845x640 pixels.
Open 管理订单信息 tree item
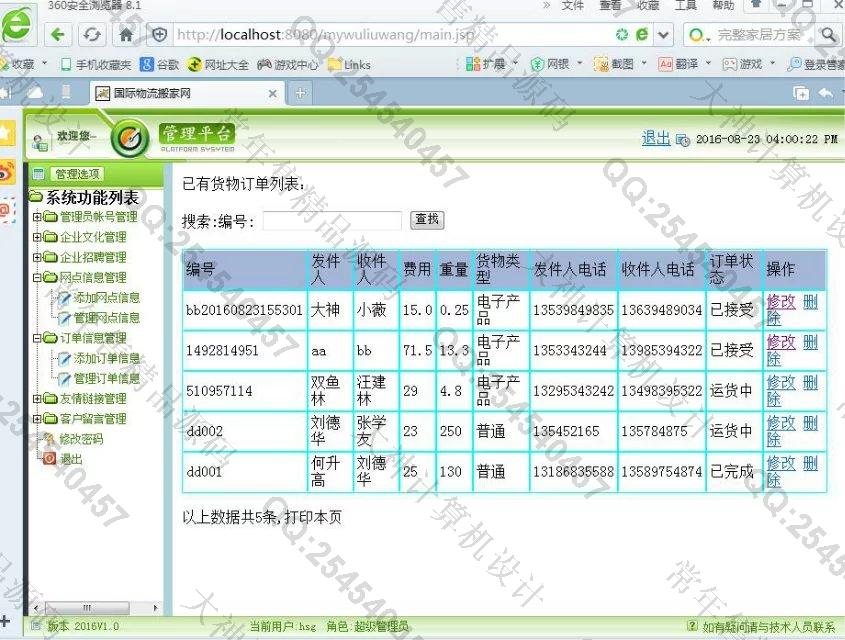tap(106, 378)
